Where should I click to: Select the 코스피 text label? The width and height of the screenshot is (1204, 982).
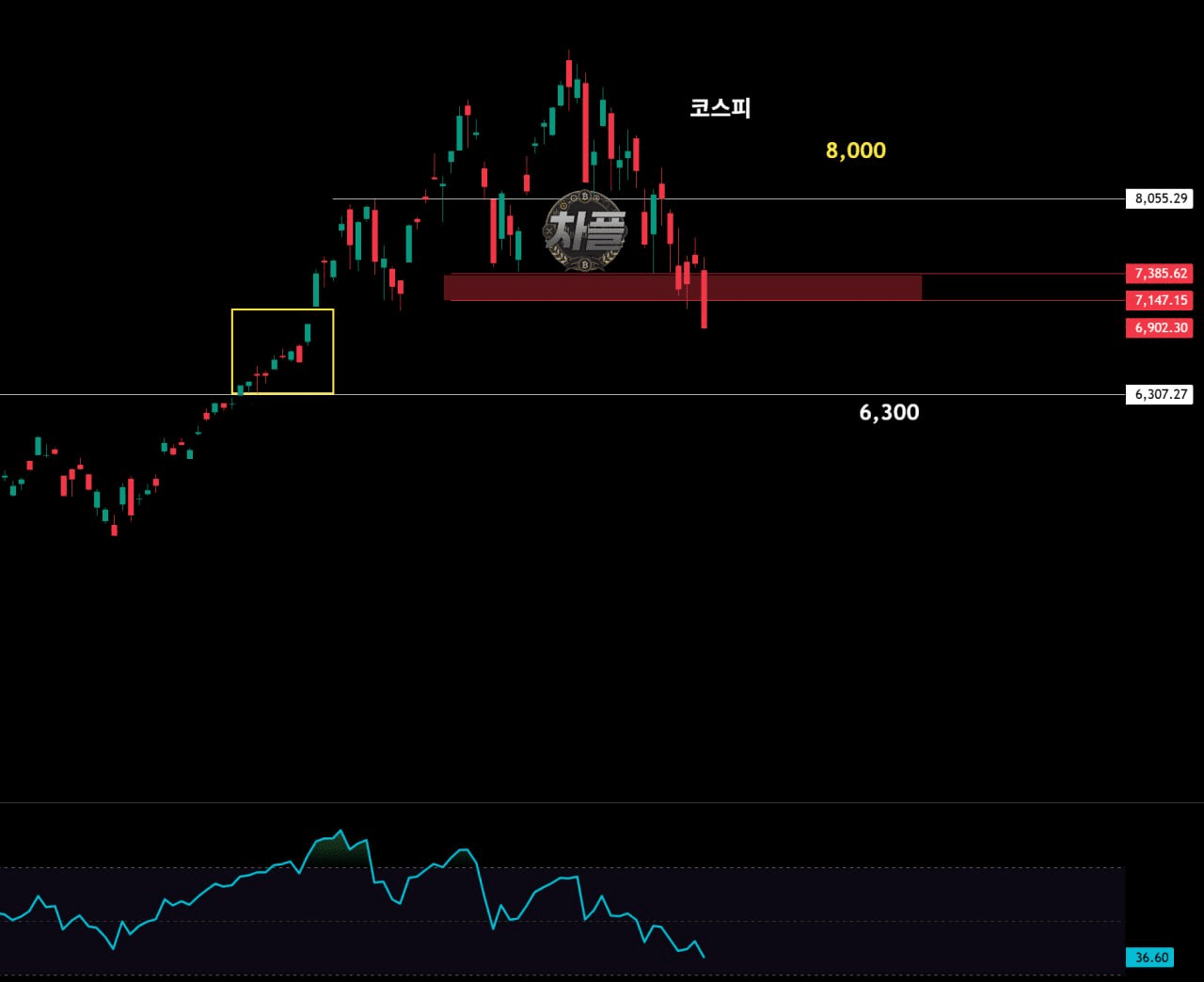(x=720, y=107)
